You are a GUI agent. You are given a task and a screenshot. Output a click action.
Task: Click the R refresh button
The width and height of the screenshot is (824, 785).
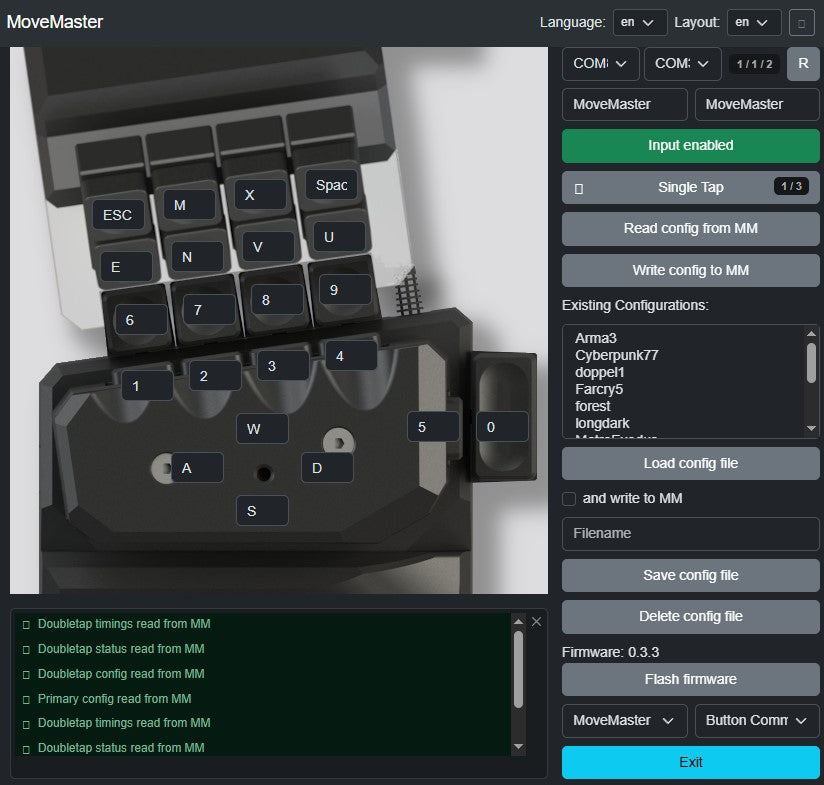pyautogui.click(x=803, y=64)
